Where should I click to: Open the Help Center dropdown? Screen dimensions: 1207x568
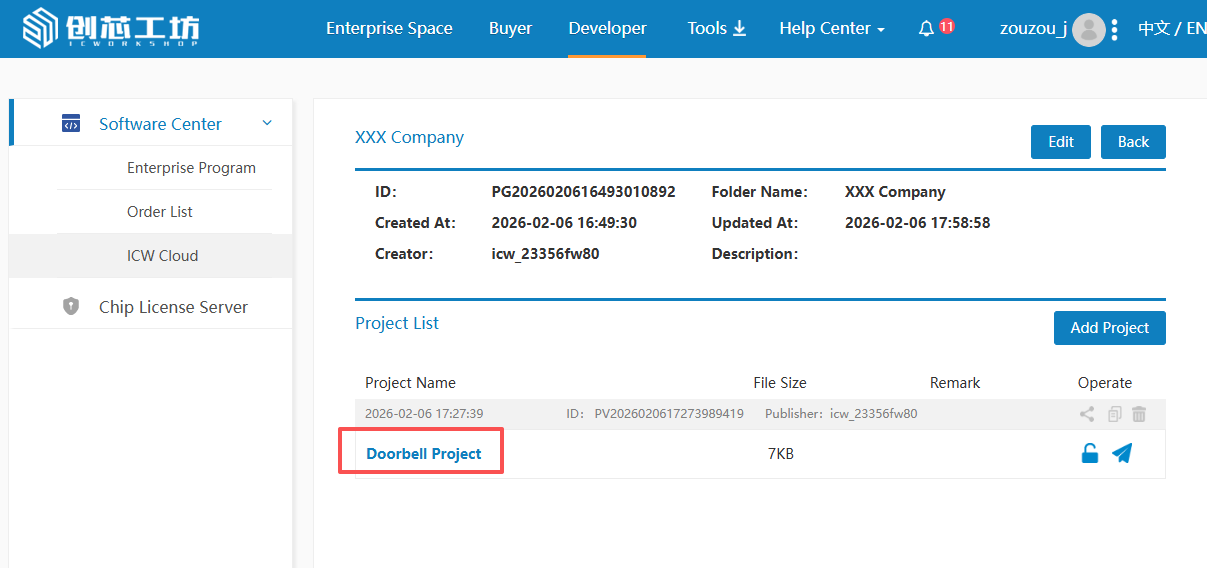pyautogui.click(x=831, y=29)
